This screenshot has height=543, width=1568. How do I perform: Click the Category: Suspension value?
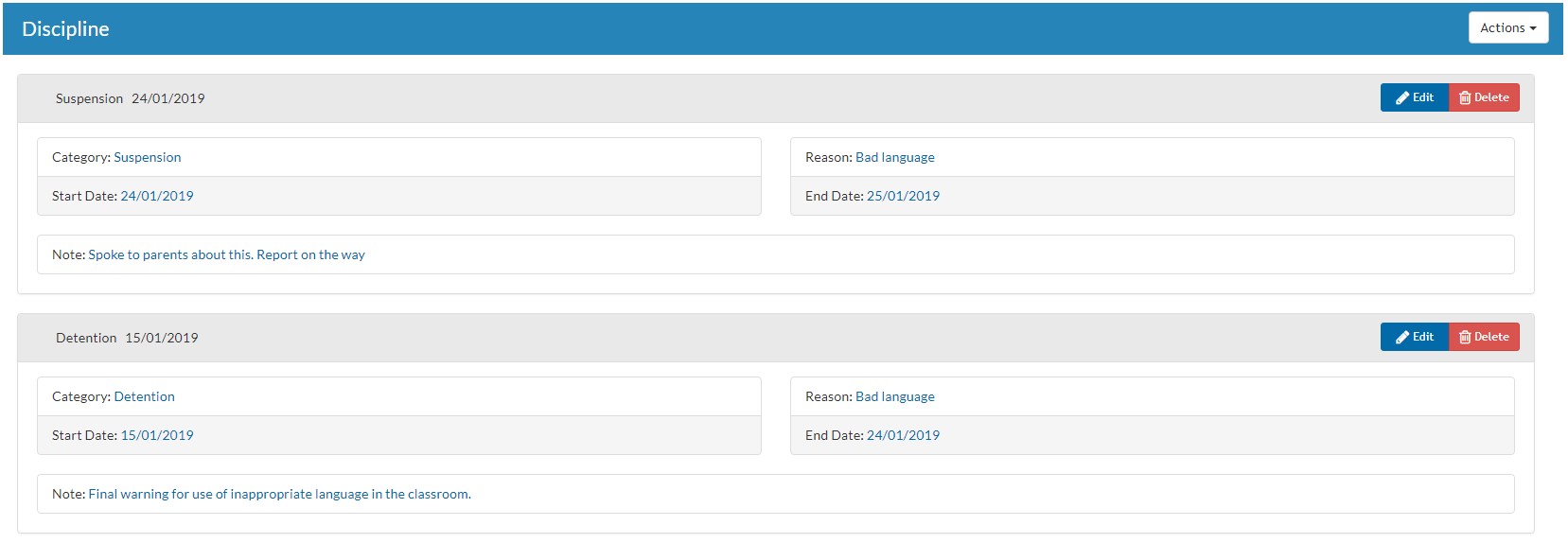pos(148,157)
